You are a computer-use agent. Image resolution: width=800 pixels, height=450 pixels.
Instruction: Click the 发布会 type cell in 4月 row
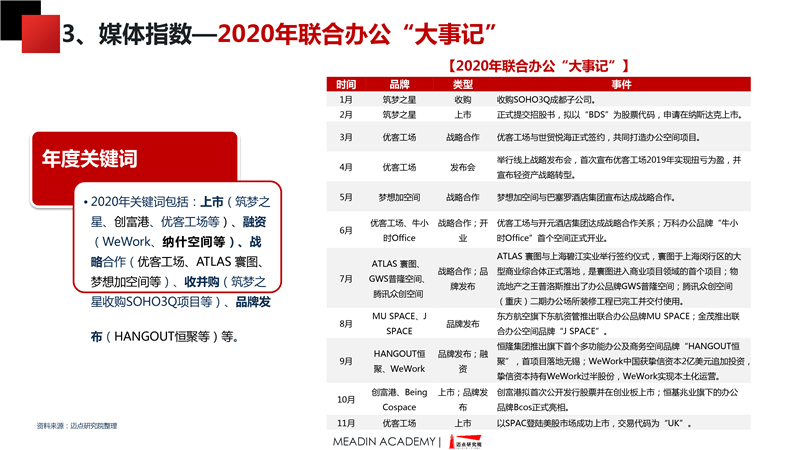pos(462,167)
